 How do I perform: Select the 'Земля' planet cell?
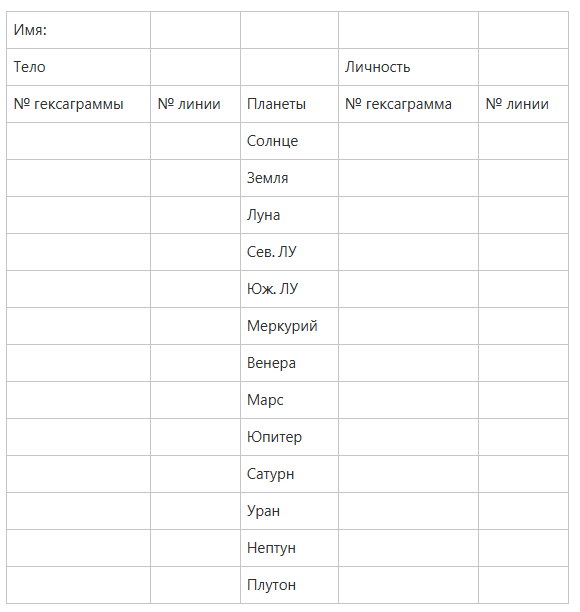point(289,178)
